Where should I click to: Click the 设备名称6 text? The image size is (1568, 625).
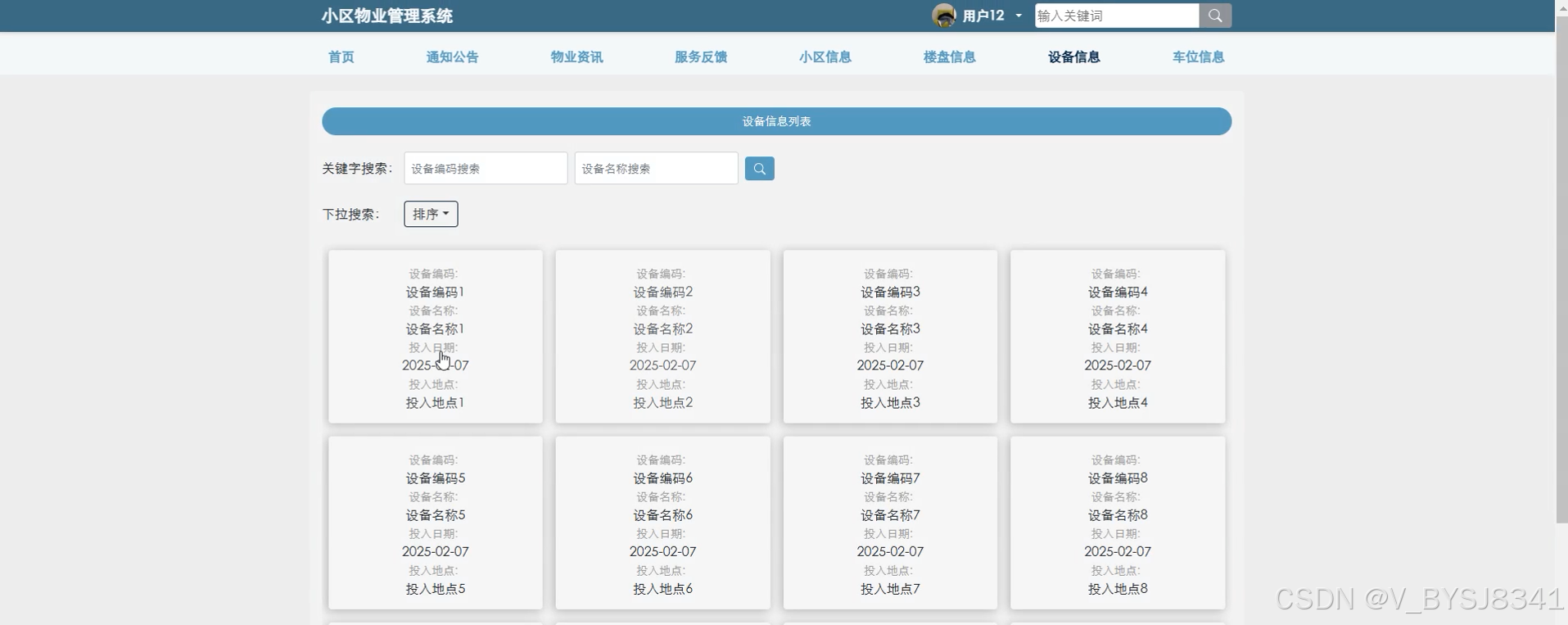663,514
